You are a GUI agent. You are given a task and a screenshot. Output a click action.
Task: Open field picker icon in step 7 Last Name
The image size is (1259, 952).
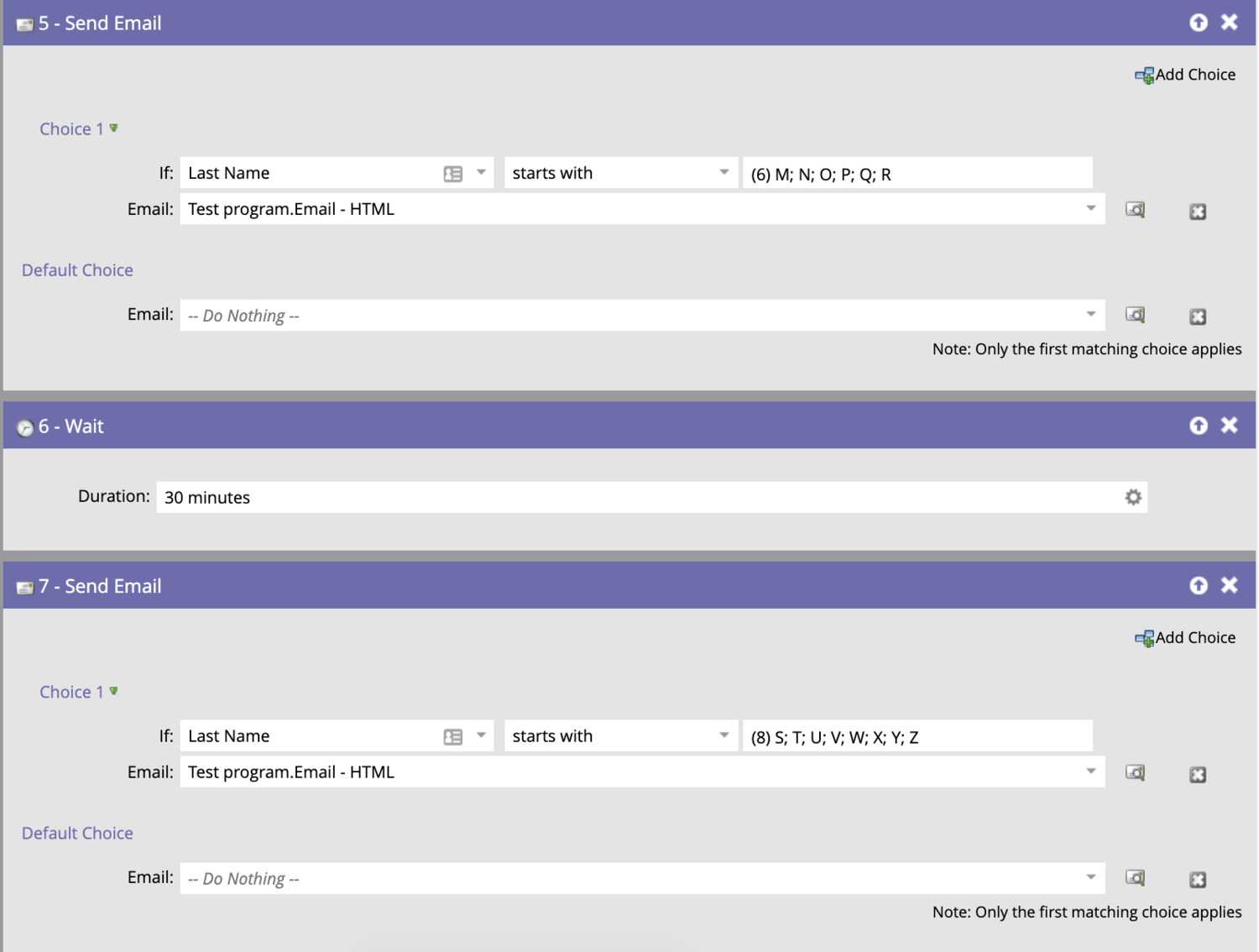point(453,737)
